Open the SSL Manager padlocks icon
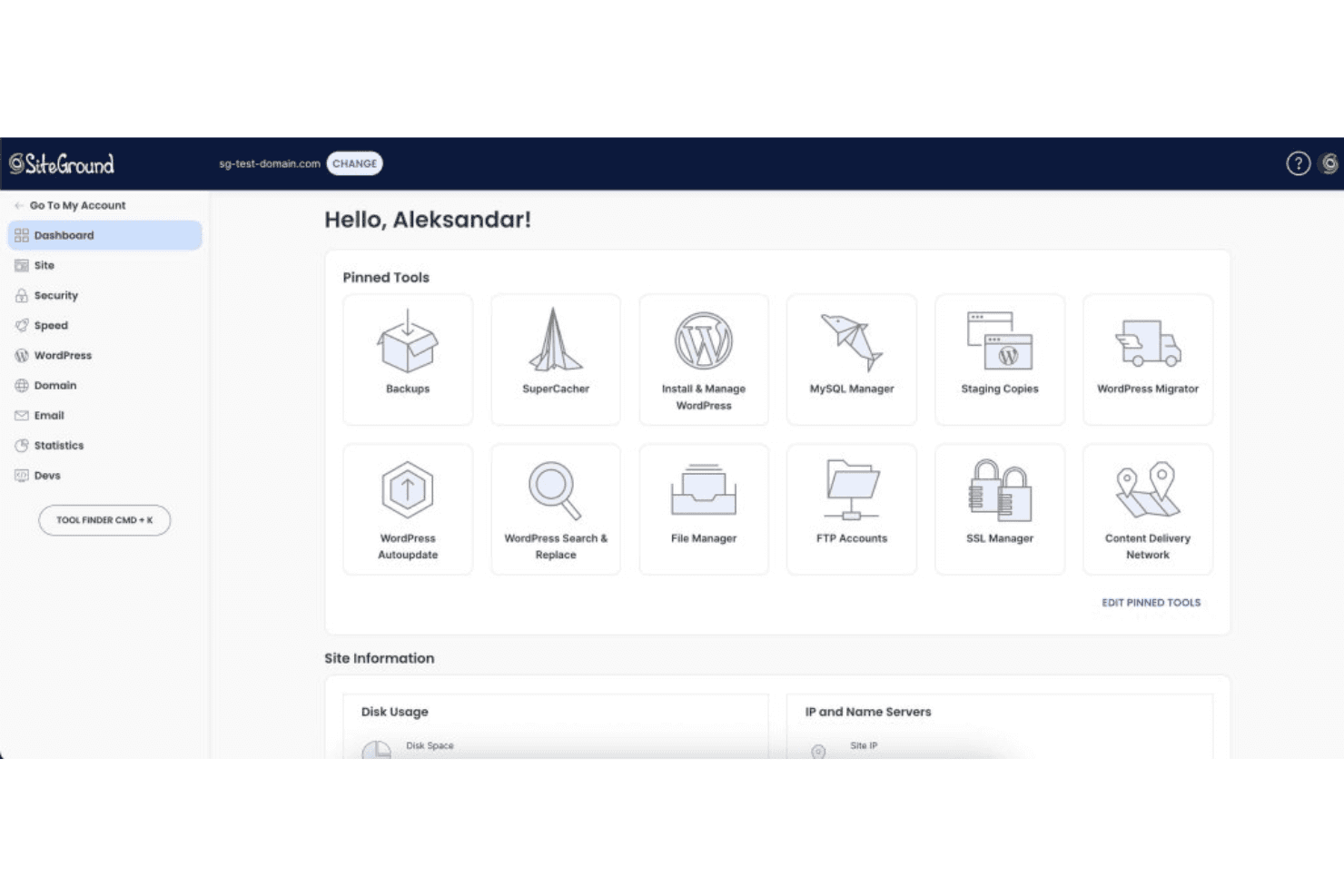The image size is (1344, 896). tap(1000, 490)
